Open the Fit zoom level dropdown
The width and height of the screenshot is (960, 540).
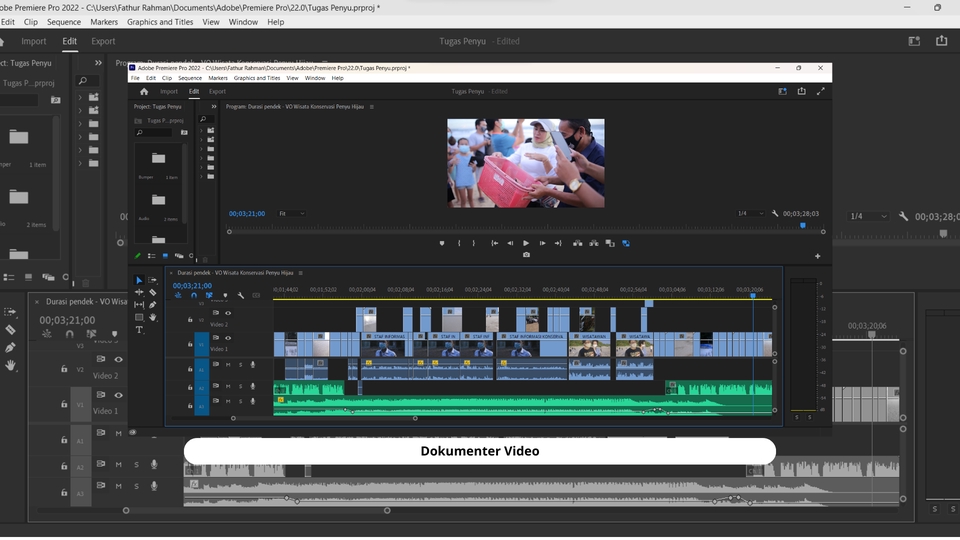291,213
